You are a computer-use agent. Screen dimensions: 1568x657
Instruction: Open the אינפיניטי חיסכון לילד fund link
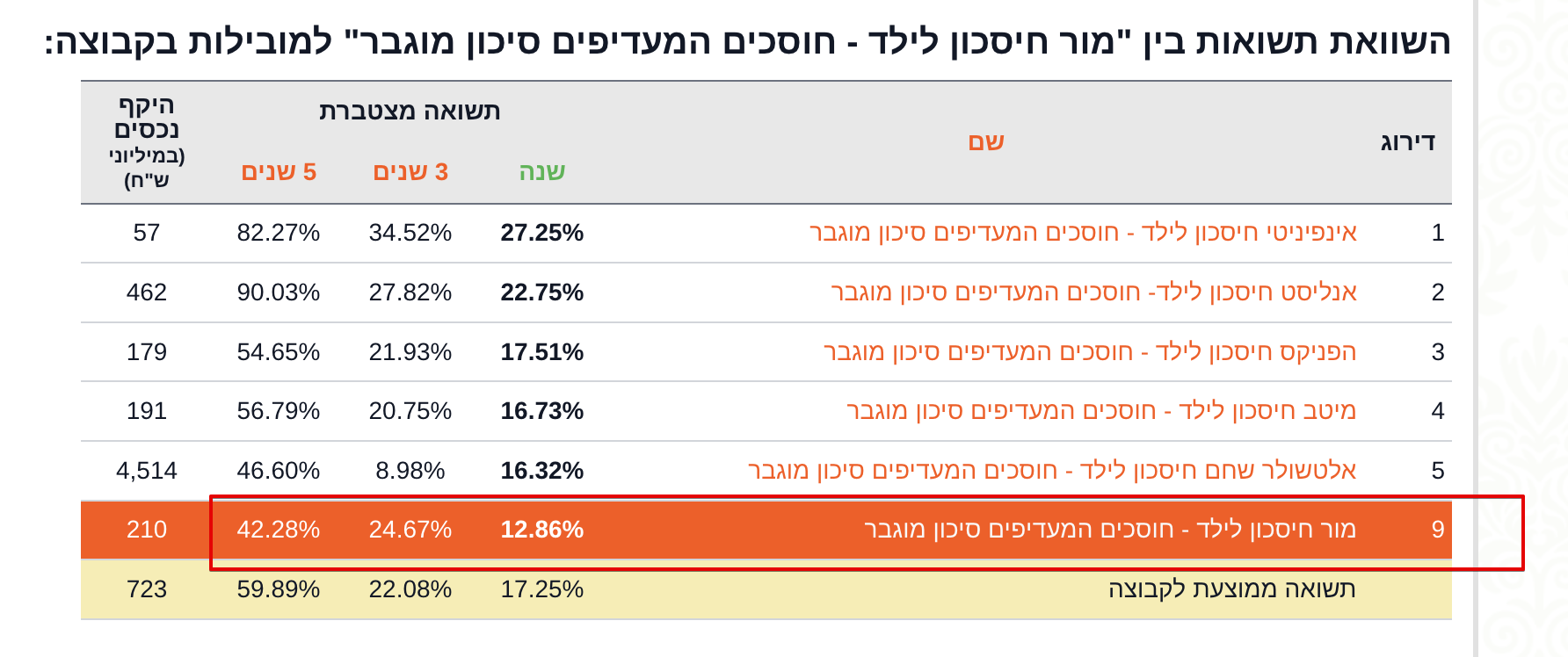(x=1083, y=233)
